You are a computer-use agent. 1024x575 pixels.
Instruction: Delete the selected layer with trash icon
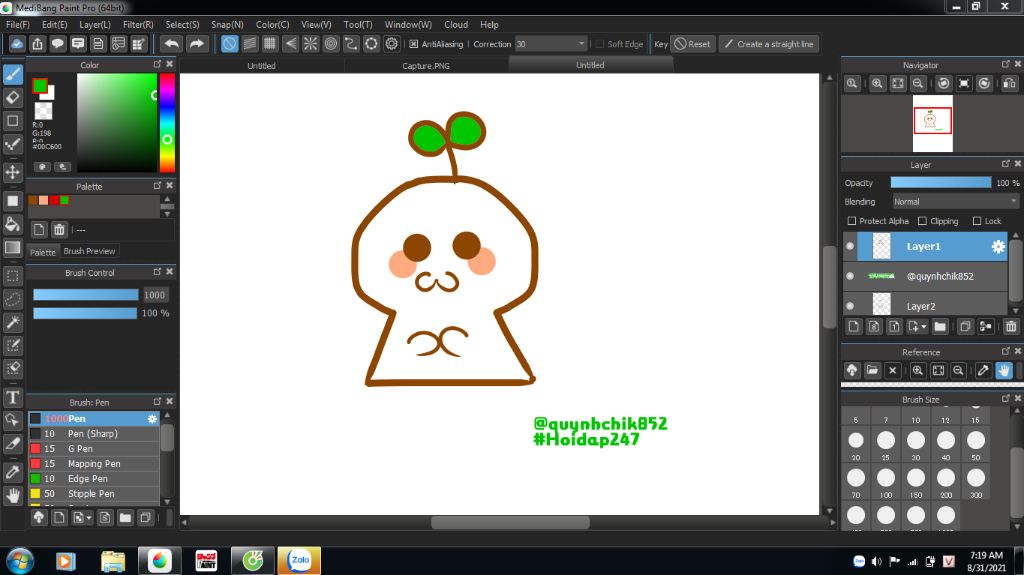[x=1011, y=326]
